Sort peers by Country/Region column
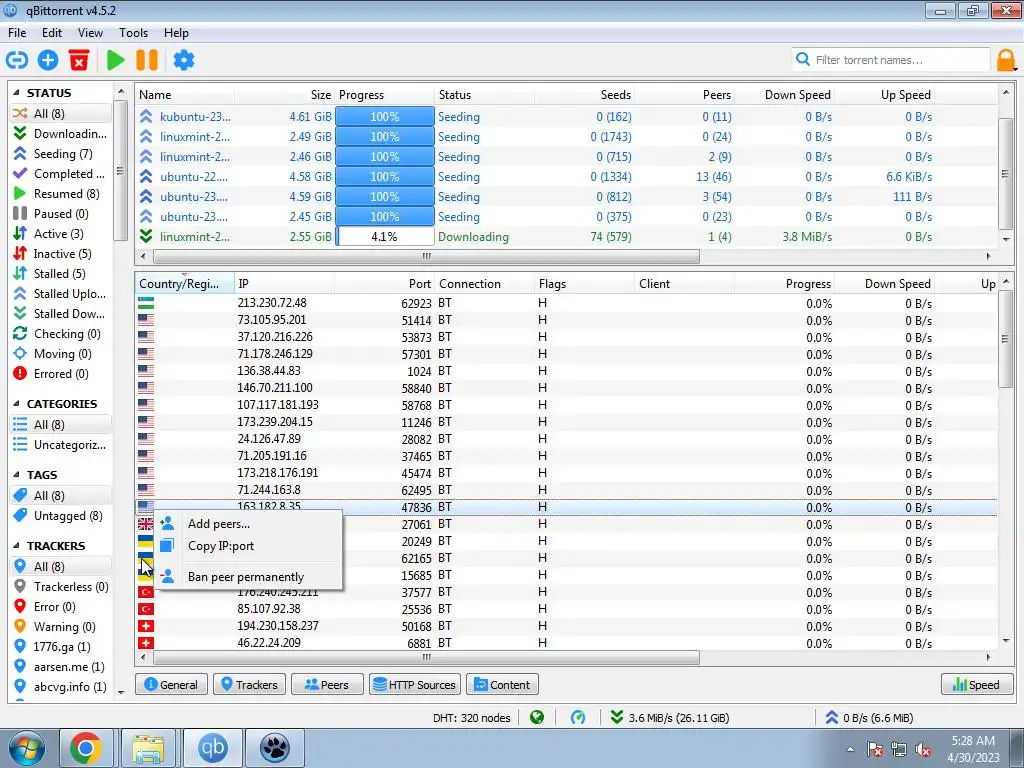1024x768 pixels. coord(185,283)
